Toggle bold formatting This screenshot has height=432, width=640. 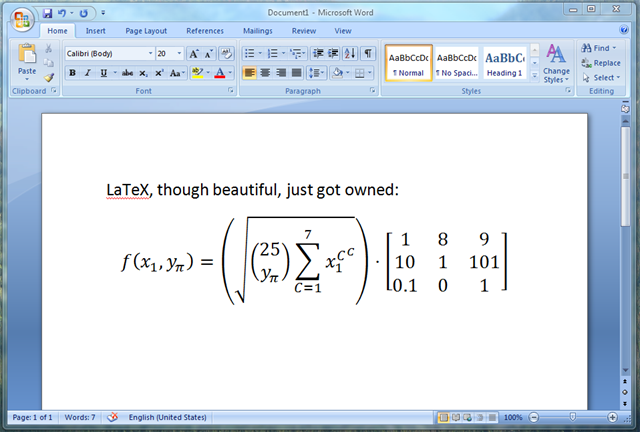pos(72,73)
